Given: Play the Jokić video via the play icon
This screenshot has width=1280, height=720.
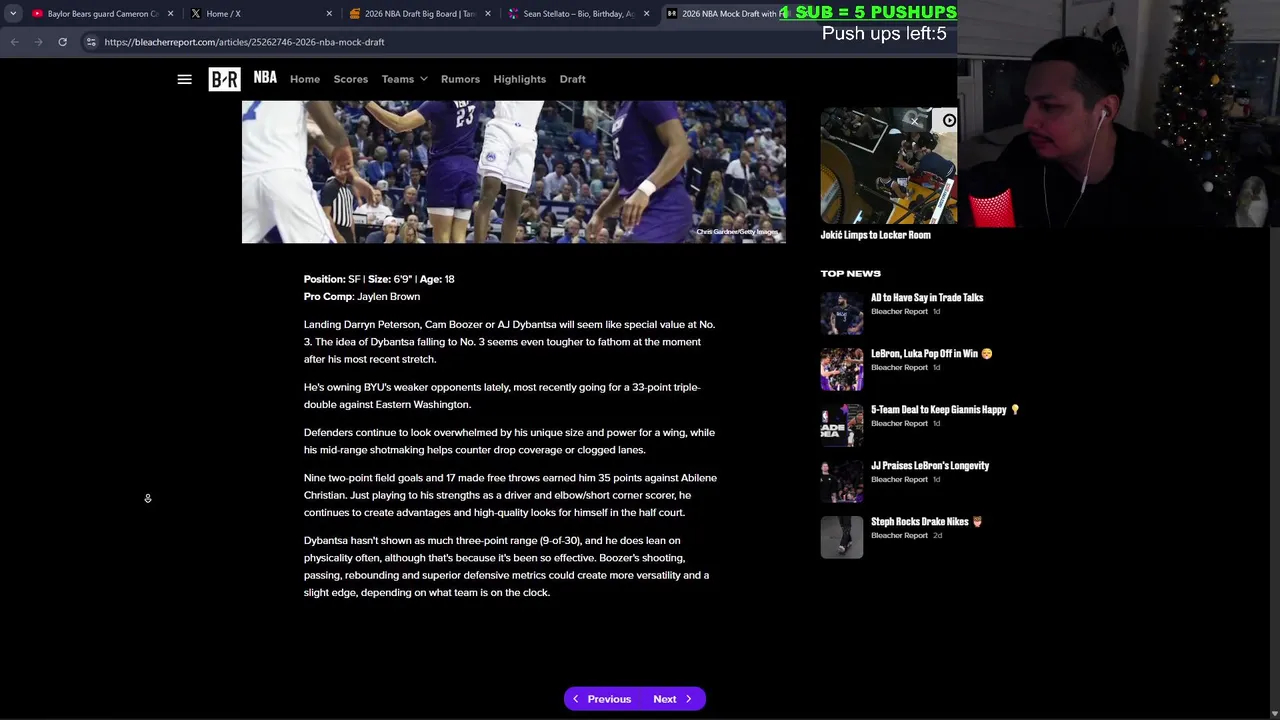Looking at the screenshot, I should click(x=949, y=121).
